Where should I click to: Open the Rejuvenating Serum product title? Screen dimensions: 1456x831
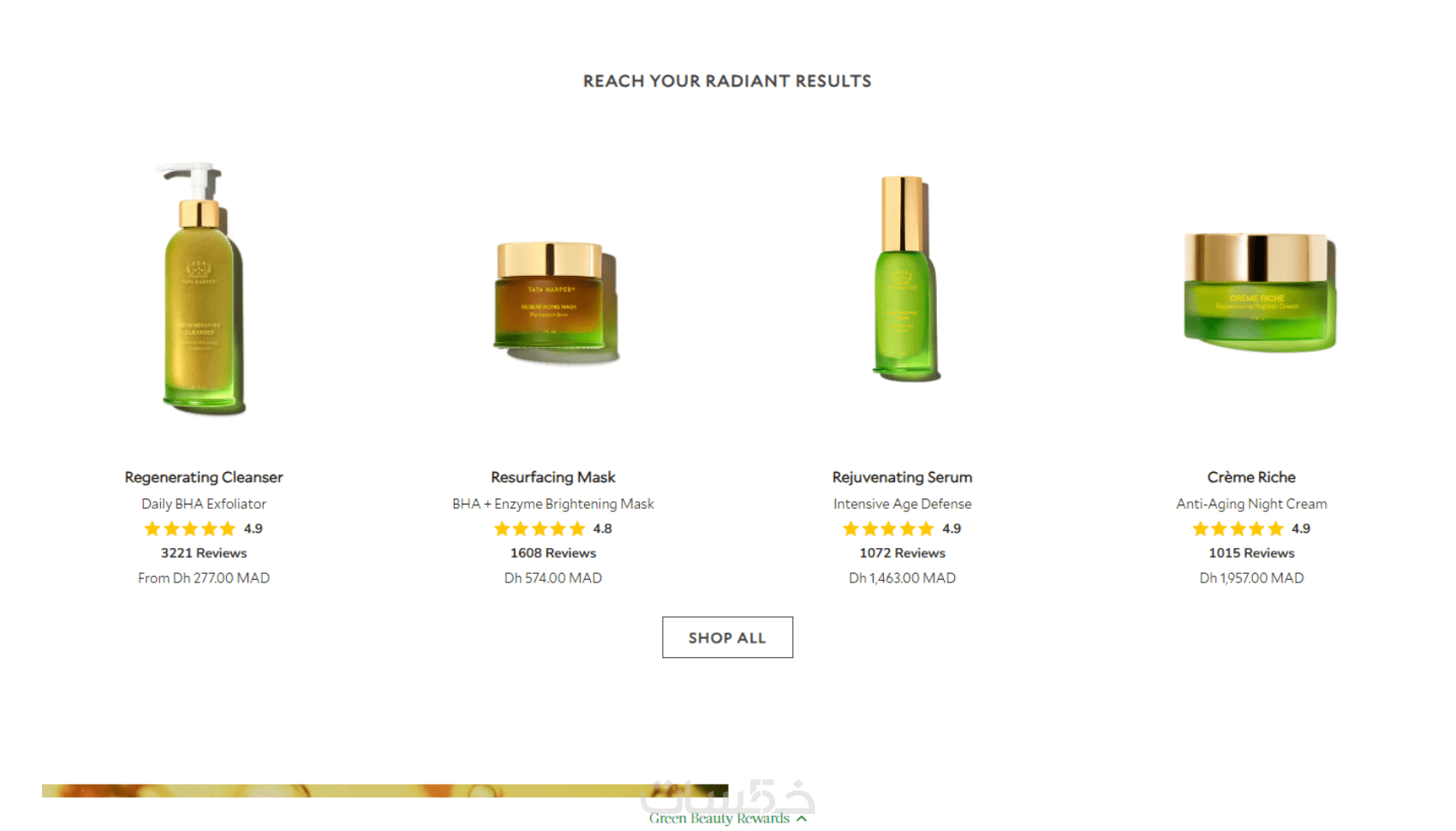click(x=903, y=477)
